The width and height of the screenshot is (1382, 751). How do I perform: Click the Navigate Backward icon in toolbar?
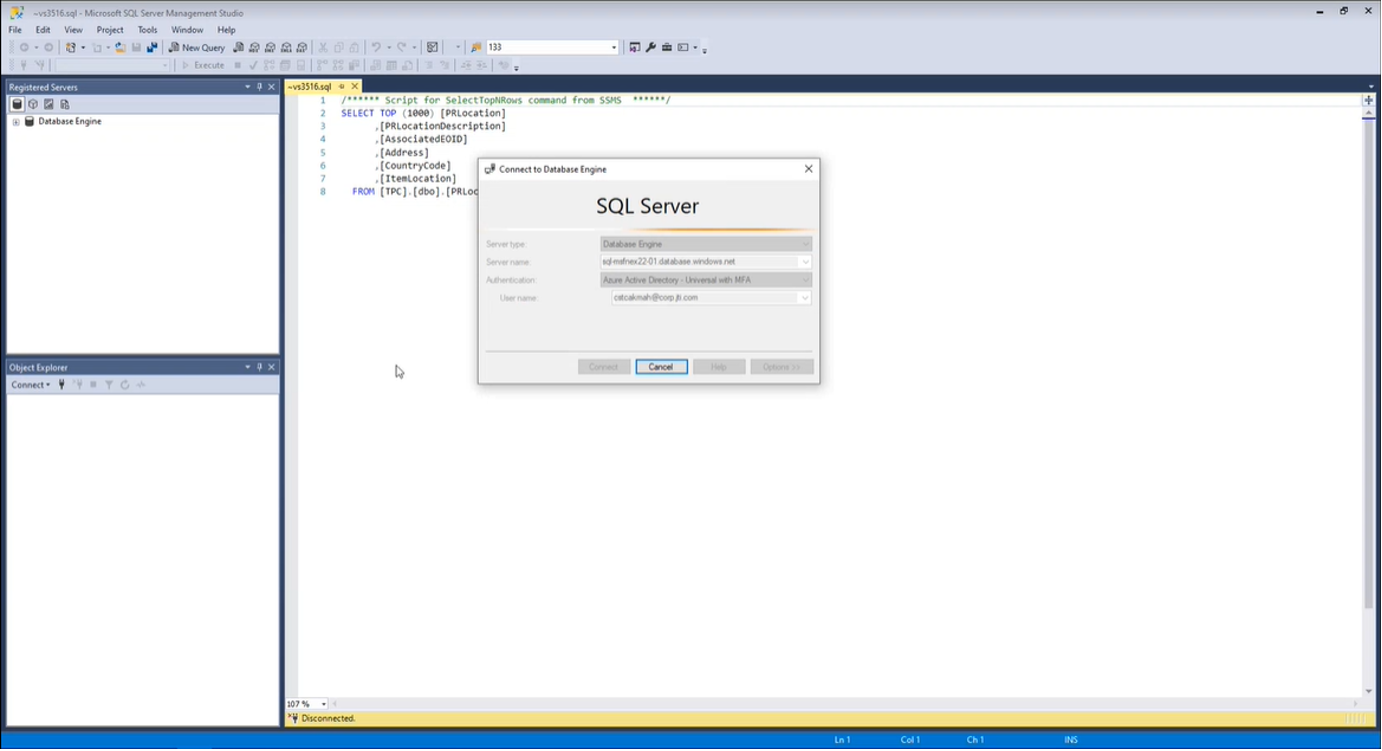click(24, 47)
